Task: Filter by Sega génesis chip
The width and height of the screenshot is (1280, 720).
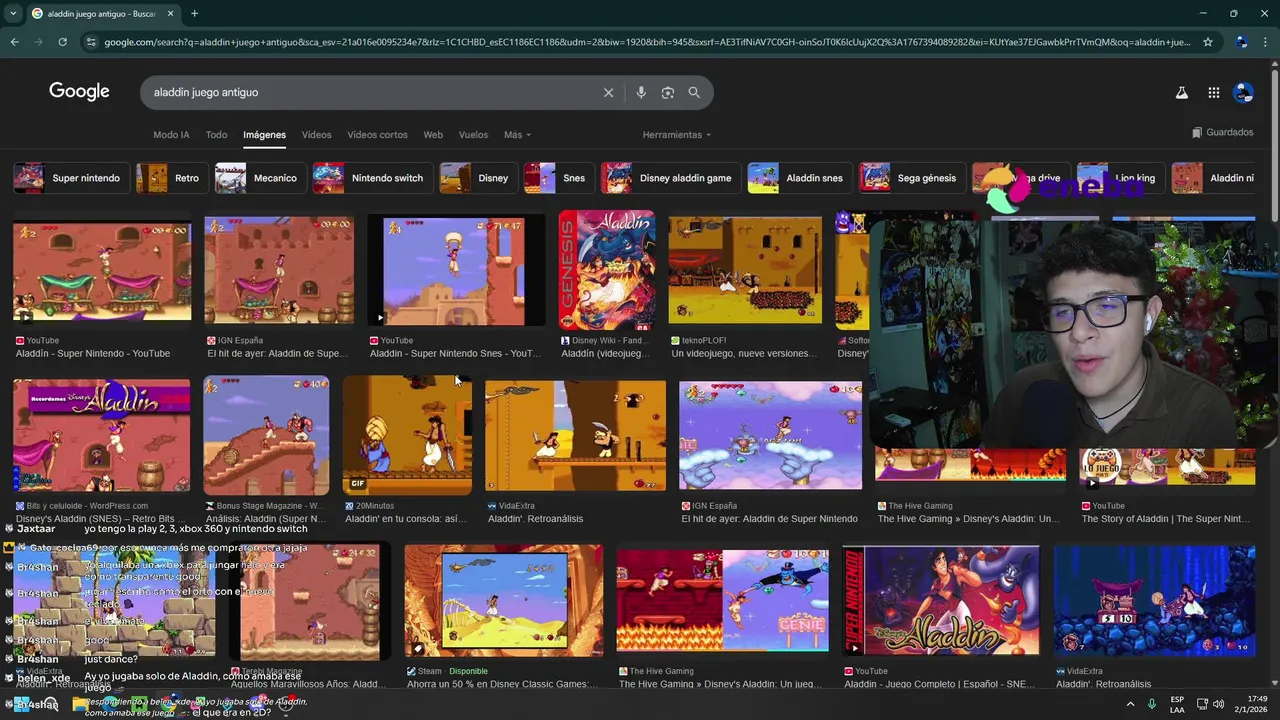Action: click(x=912, y=178)
